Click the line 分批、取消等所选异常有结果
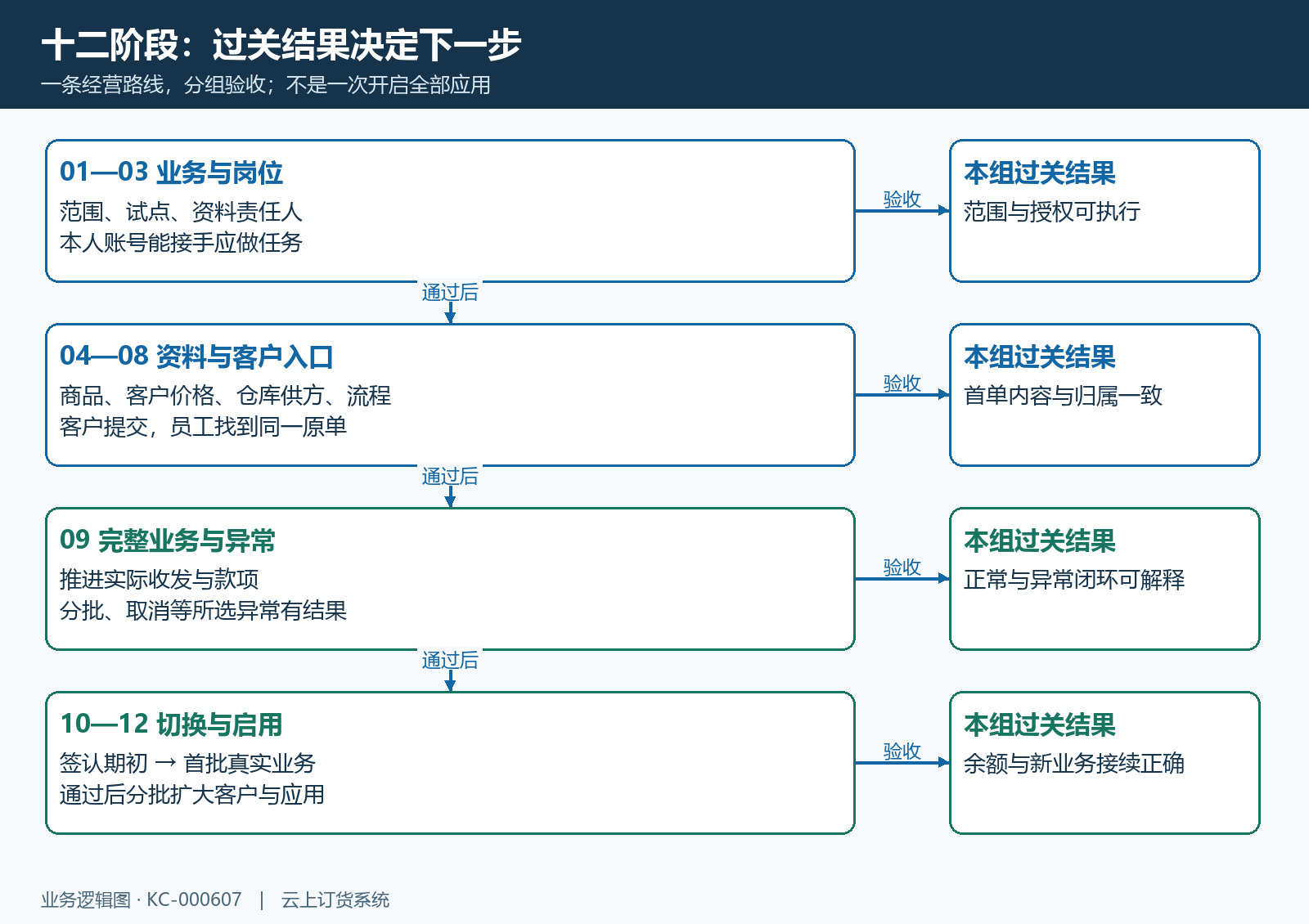This screenshot has height=924, width=1309. (203, 611)
